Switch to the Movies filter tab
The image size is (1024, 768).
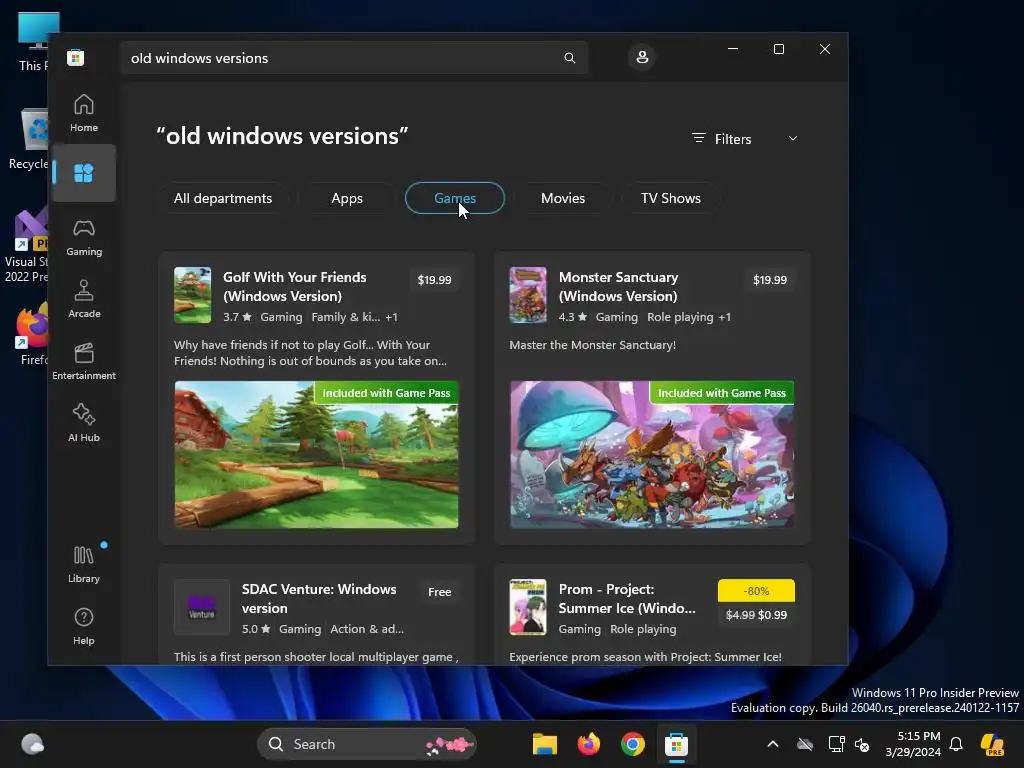[563, 198]
